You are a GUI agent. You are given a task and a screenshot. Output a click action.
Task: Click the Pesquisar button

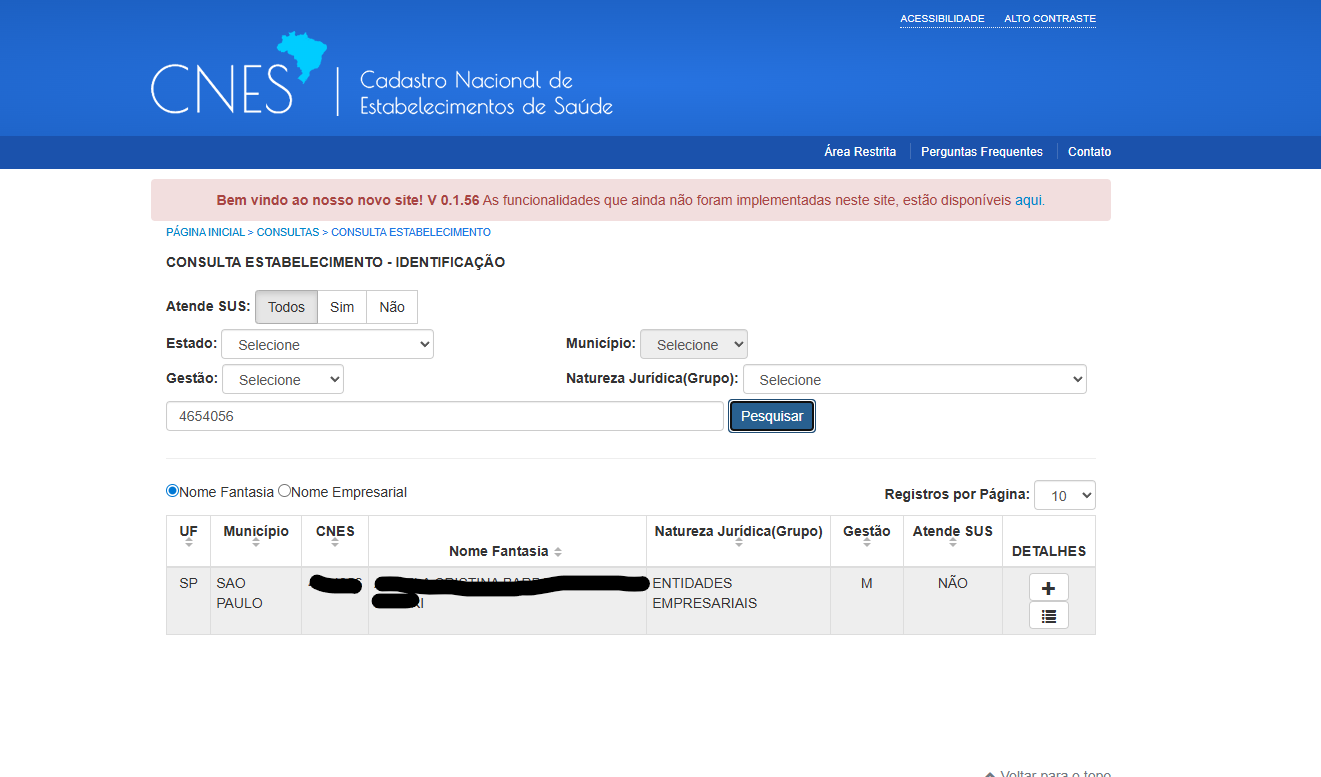(772, 416)
